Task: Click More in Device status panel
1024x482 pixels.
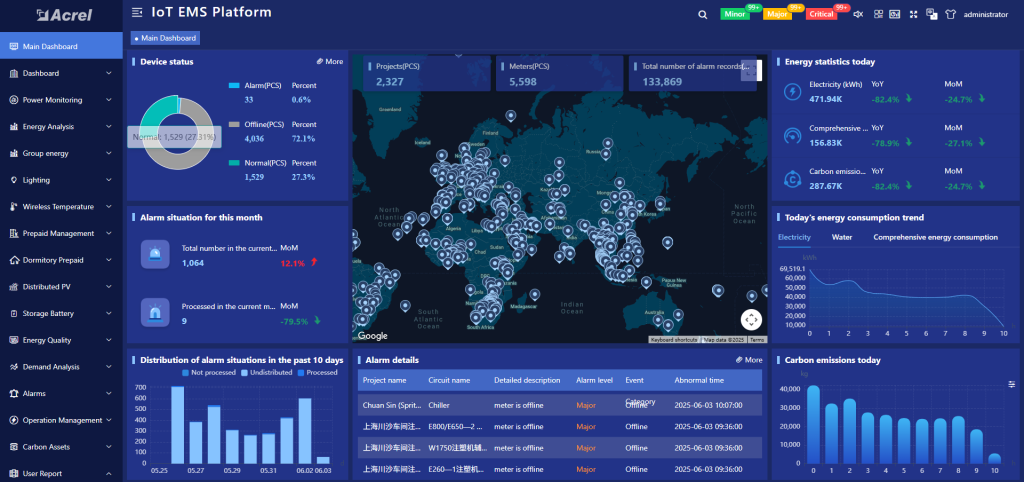Action: (x=329, y=61)
